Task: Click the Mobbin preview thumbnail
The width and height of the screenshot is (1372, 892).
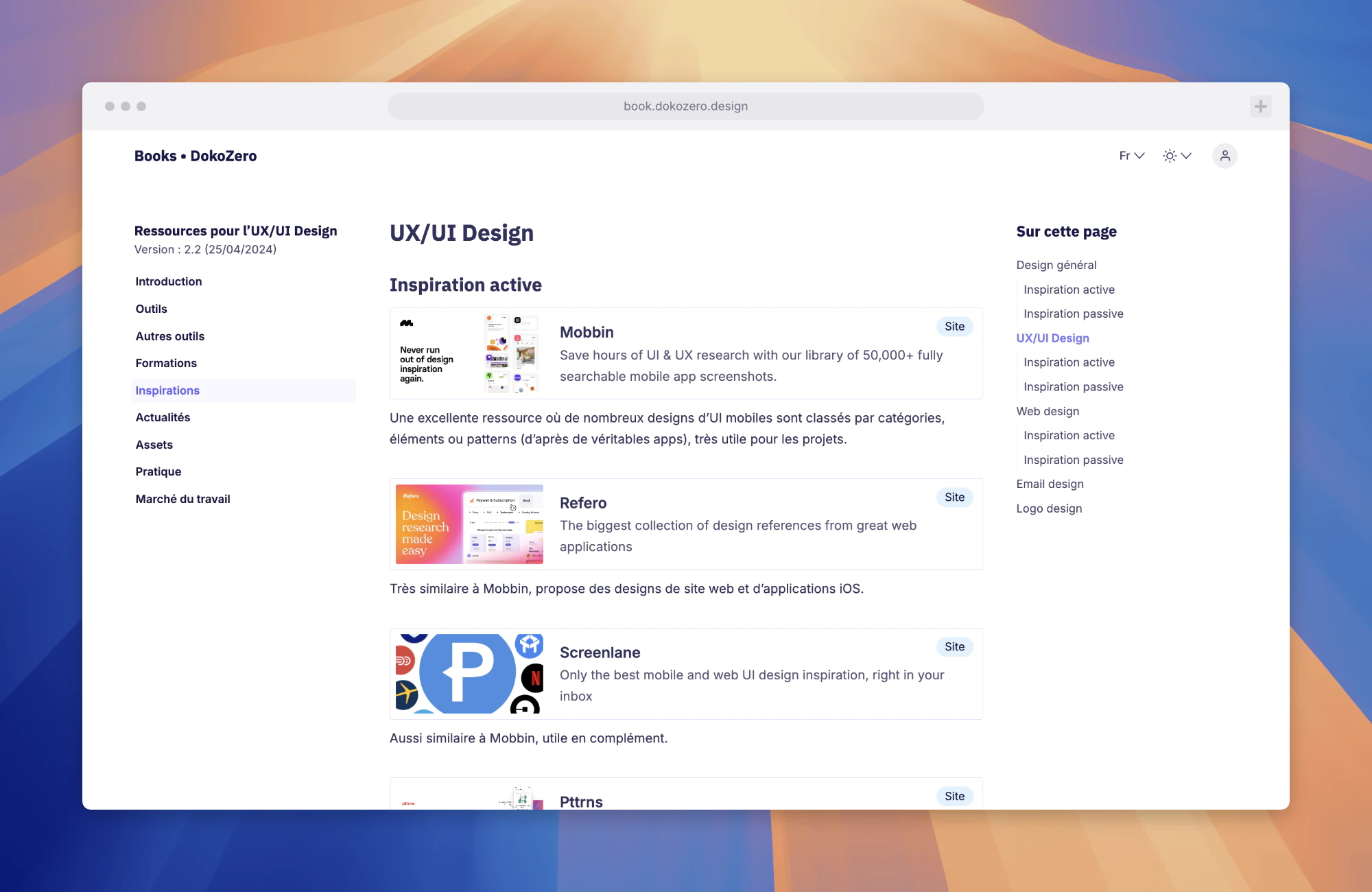Action: [469, 353]
